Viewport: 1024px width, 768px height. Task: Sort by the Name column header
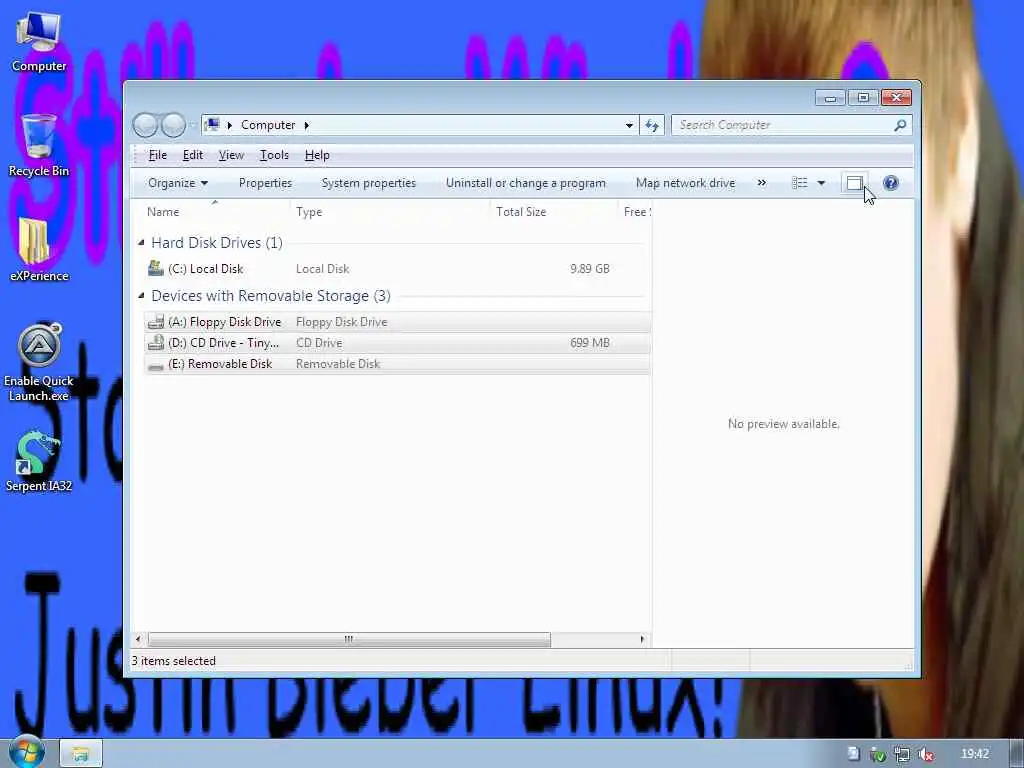[x=215, y=212]
